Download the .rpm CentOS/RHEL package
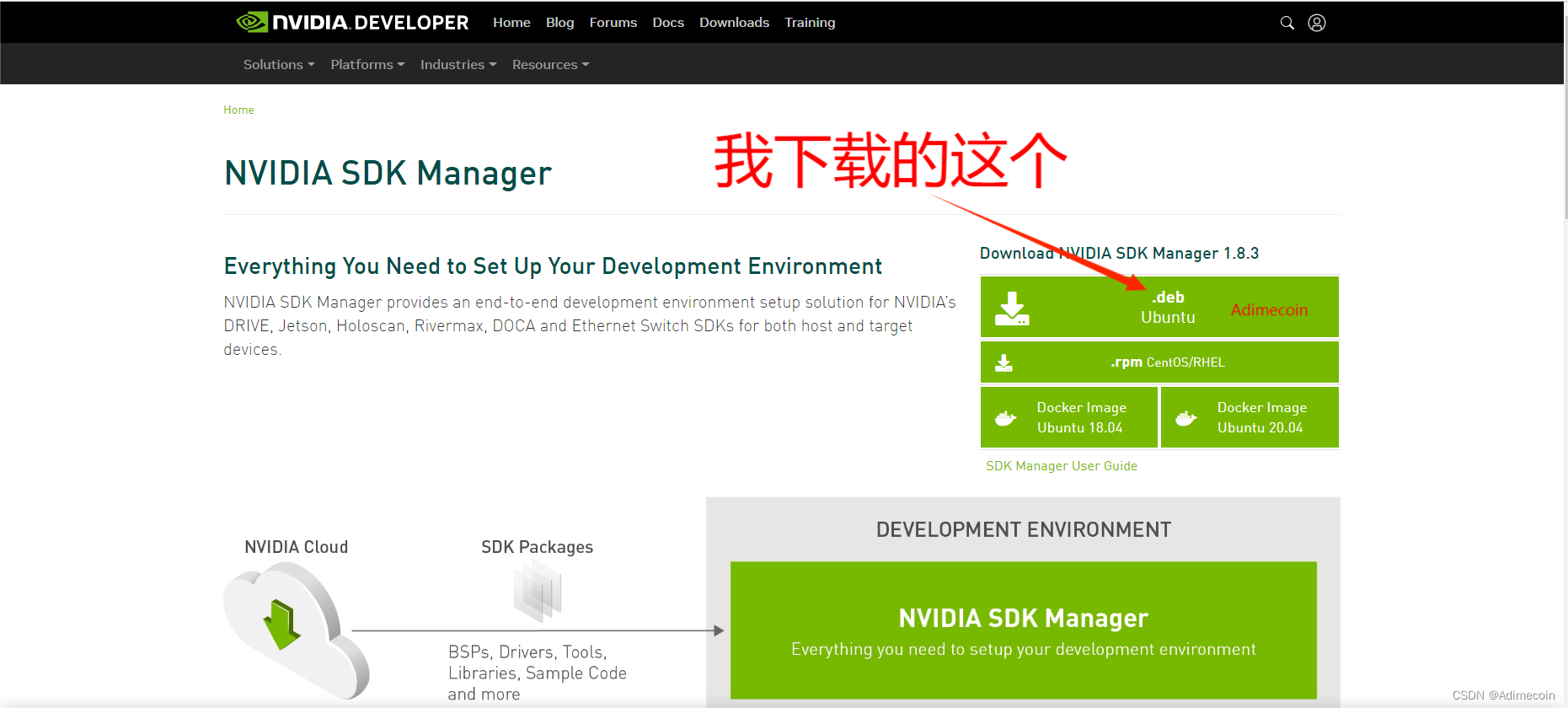Screen dimensions: 1568x708 [1159, 362]
